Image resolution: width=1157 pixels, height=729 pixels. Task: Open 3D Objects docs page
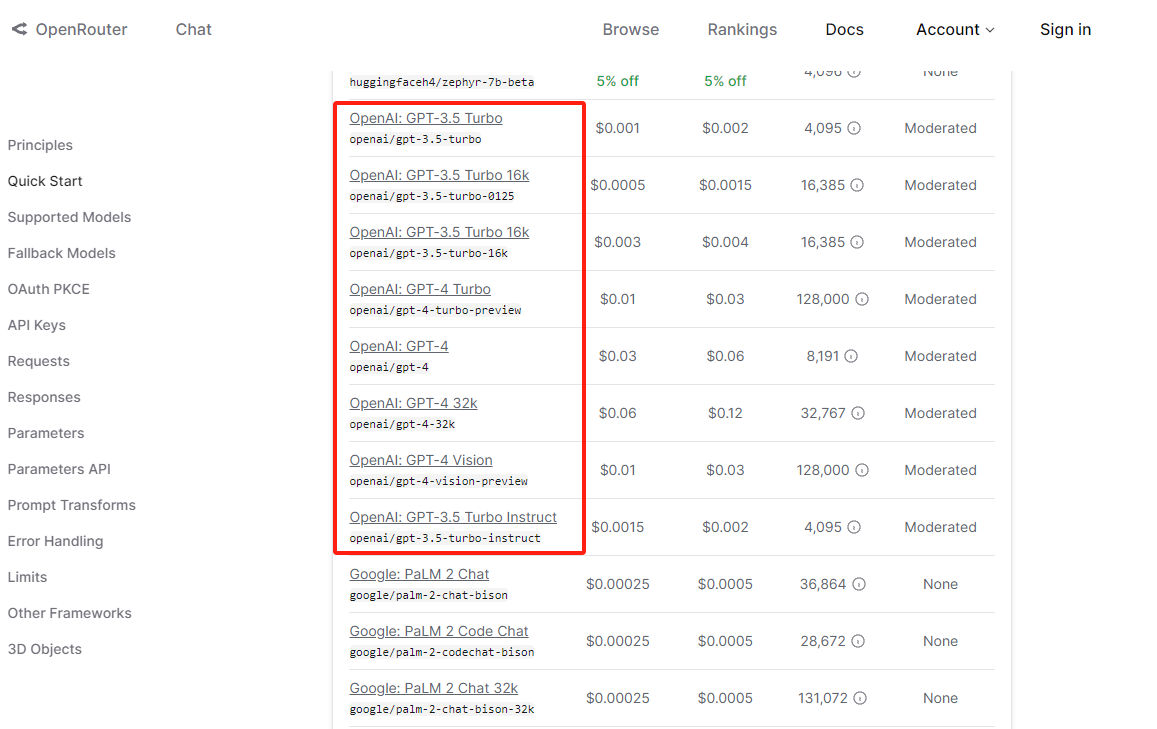(44, 649)
